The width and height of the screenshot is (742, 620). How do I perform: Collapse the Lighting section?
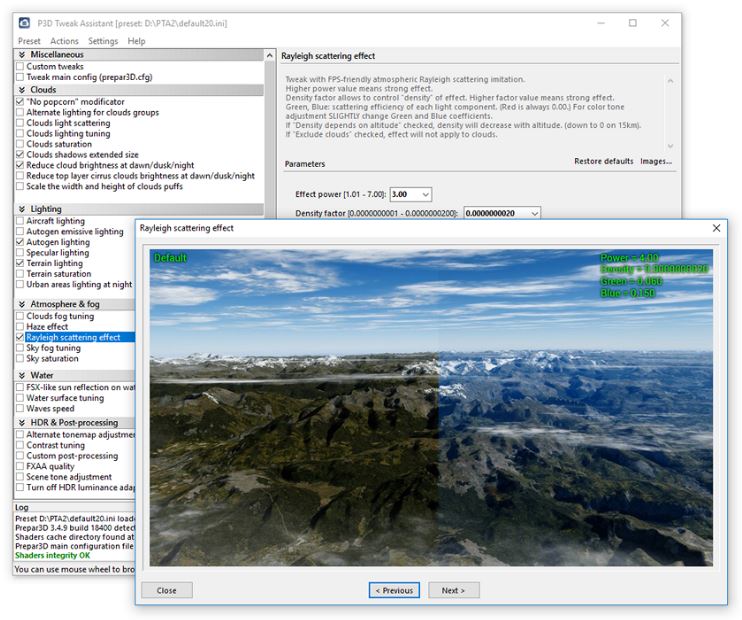tap(22, 209)
